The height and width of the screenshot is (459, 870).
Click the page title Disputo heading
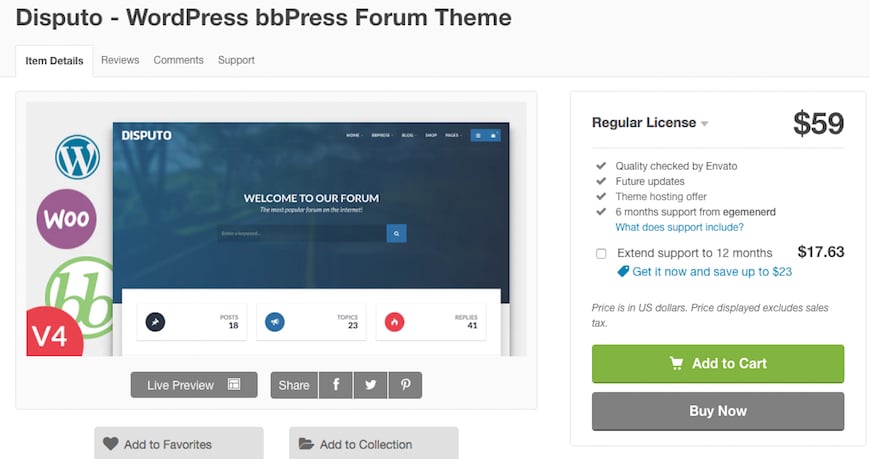(264, 18)
